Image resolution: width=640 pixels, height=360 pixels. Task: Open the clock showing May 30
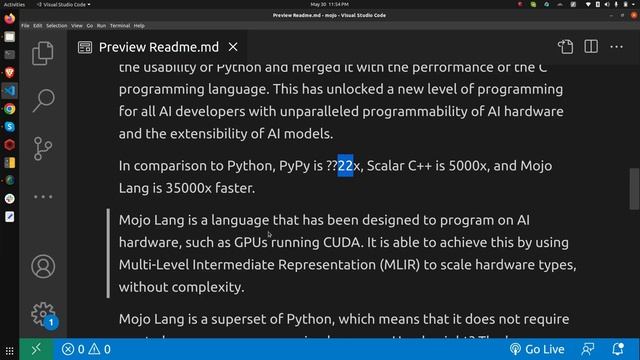click(x=329, y=4)
